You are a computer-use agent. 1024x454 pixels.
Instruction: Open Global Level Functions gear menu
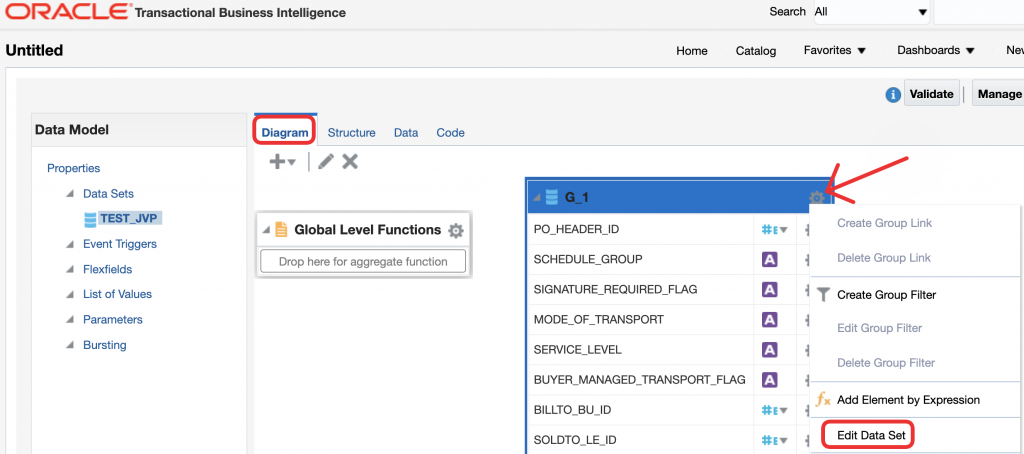tap(456, 231)
